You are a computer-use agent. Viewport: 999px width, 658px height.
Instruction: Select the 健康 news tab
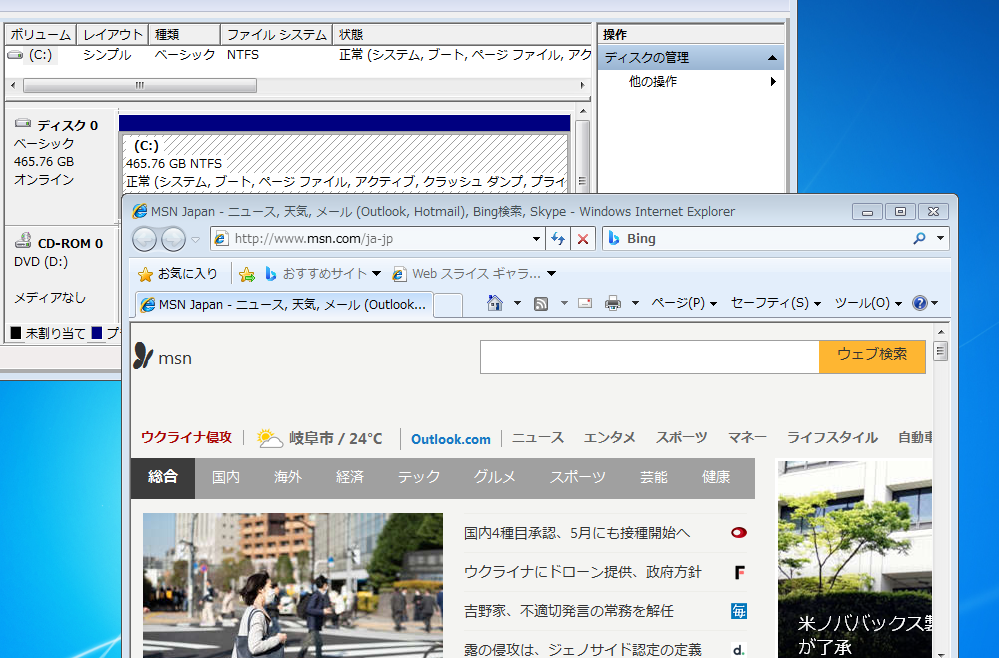(x=716, y=477)
